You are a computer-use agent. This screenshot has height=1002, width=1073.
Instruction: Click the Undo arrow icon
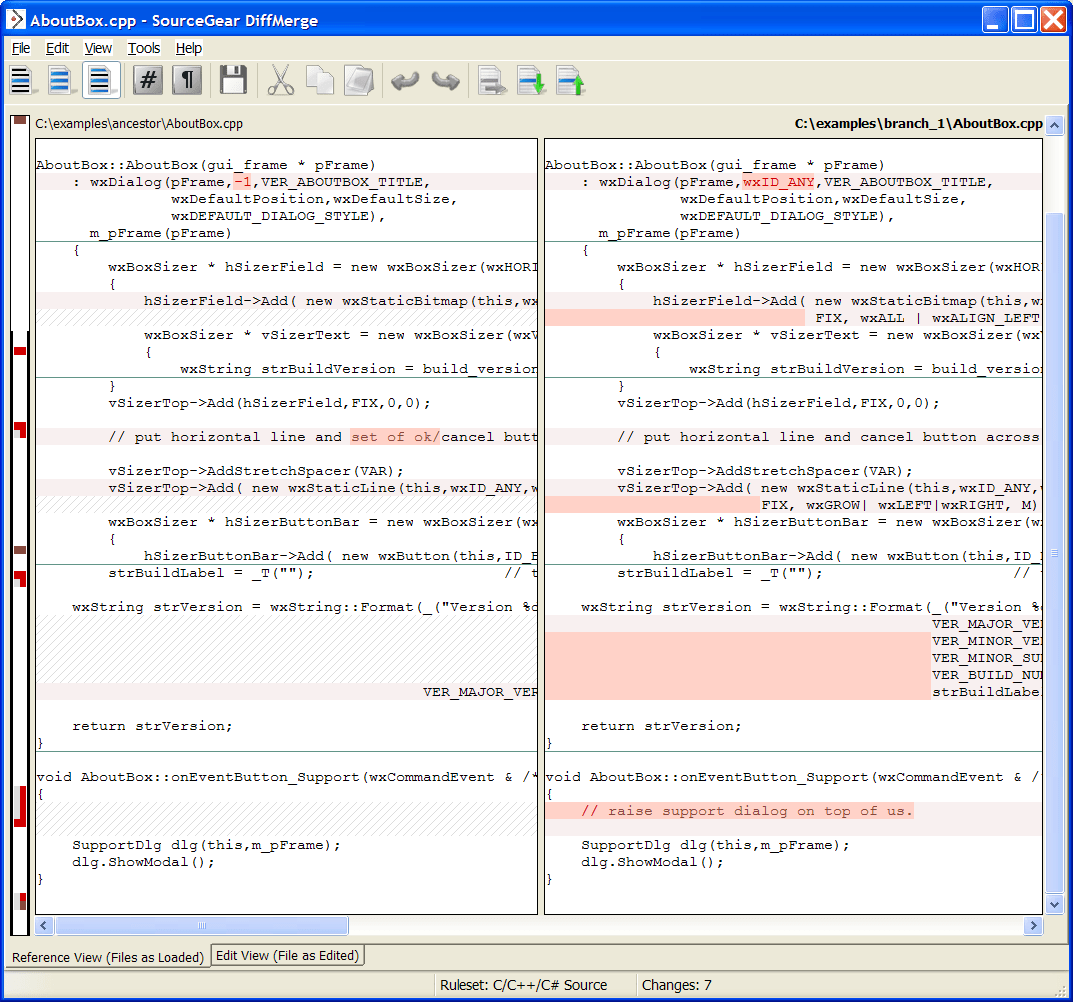404,81
